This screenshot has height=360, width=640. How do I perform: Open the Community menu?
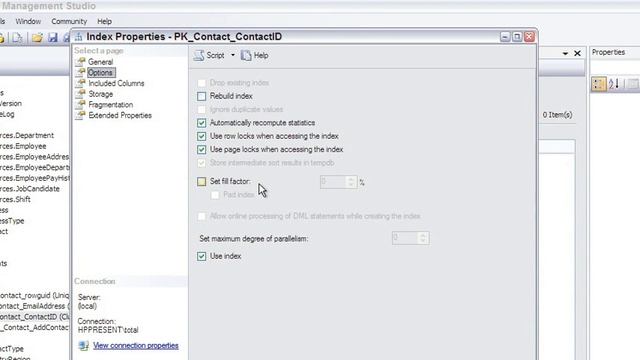coord(69,21)
